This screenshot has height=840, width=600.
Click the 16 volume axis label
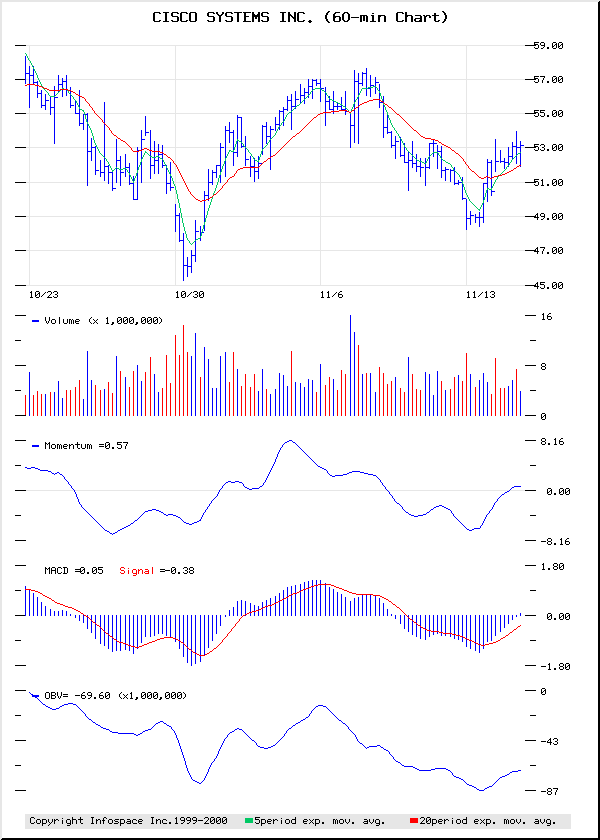coord(546,317)
